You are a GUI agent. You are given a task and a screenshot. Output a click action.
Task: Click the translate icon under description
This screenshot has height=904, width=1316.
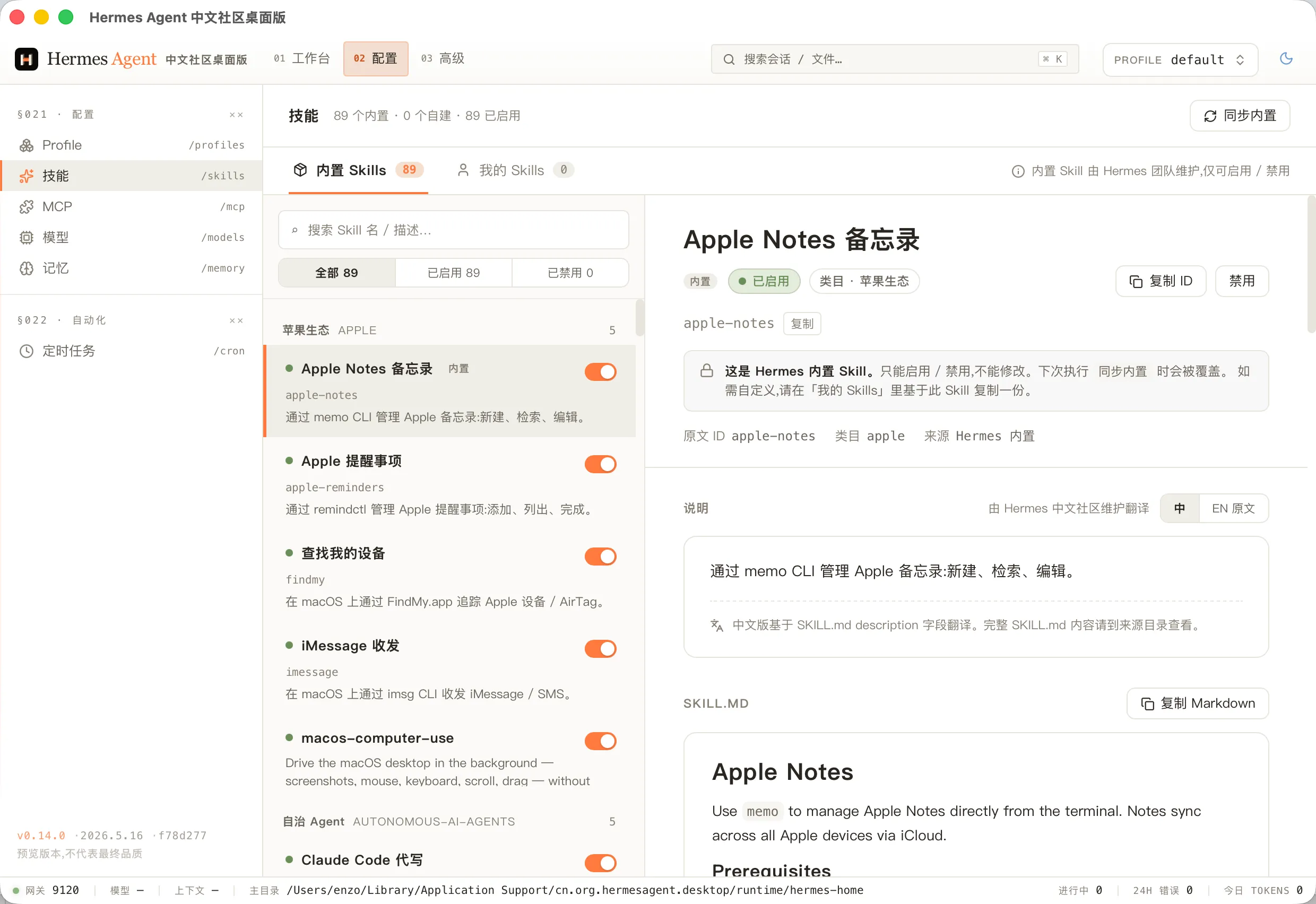[x=716, y=625]
